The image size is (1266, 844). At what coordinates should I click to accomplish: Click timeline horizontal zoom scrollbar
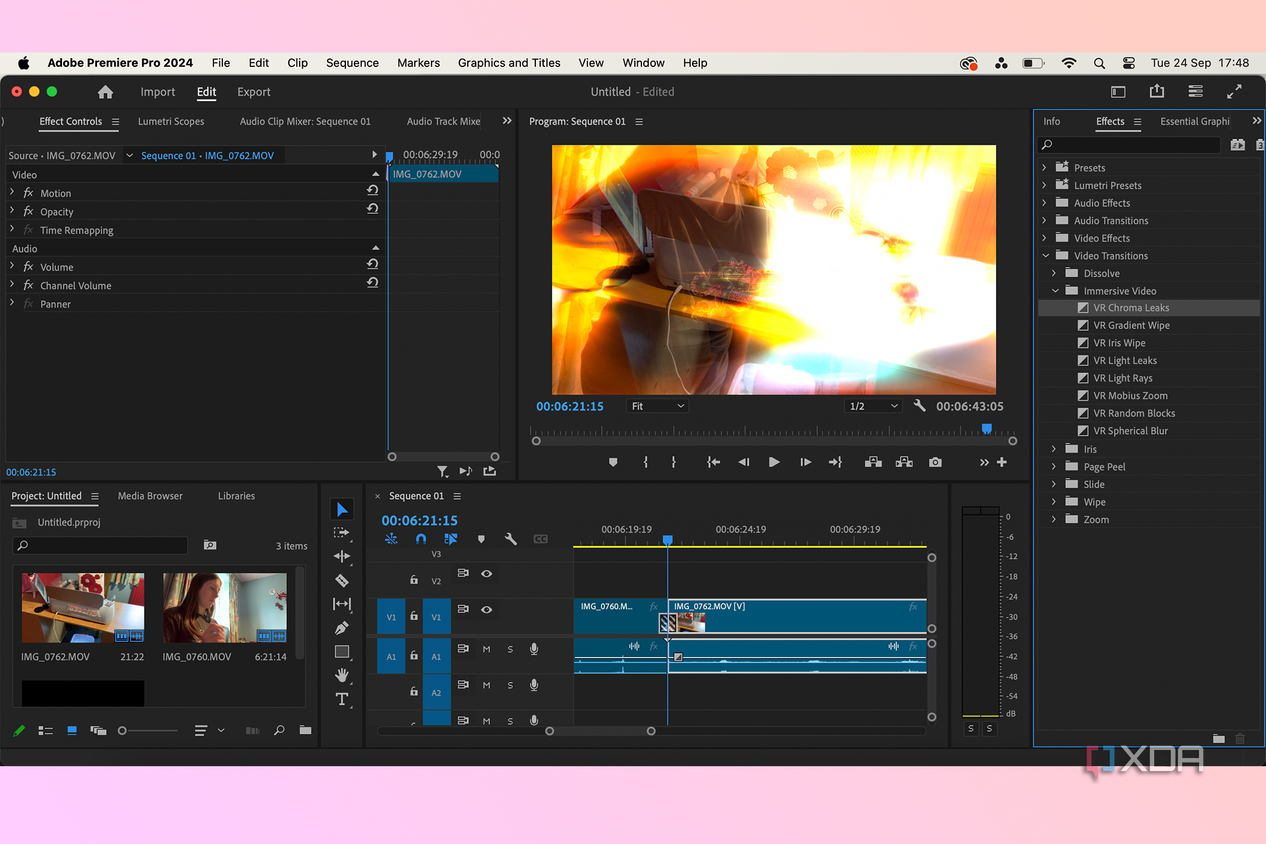[600, 731]
